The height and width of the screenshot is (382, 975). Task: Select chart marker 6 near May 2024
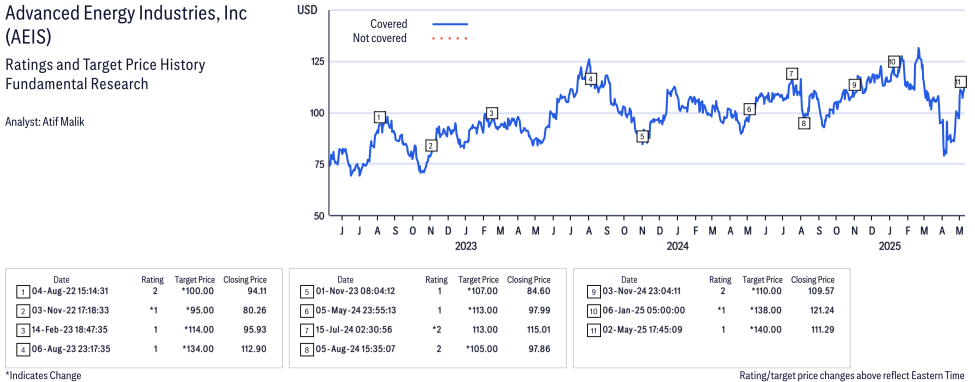click(x=749, y=109)
